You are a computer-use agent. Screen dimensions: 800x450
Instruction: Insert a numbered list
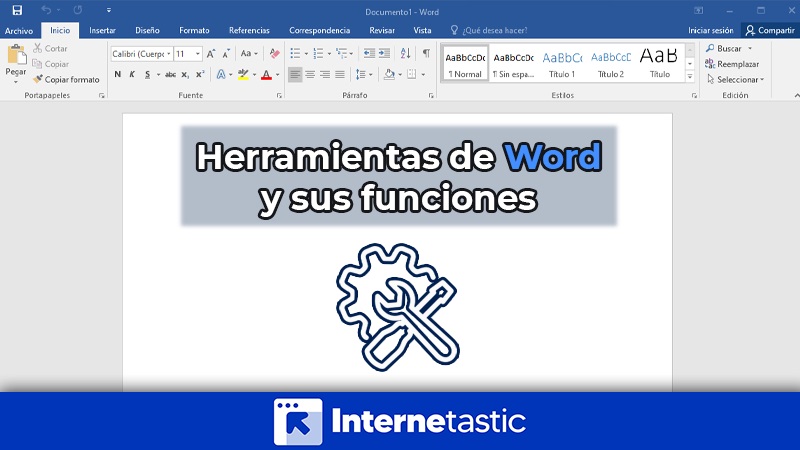318,53
